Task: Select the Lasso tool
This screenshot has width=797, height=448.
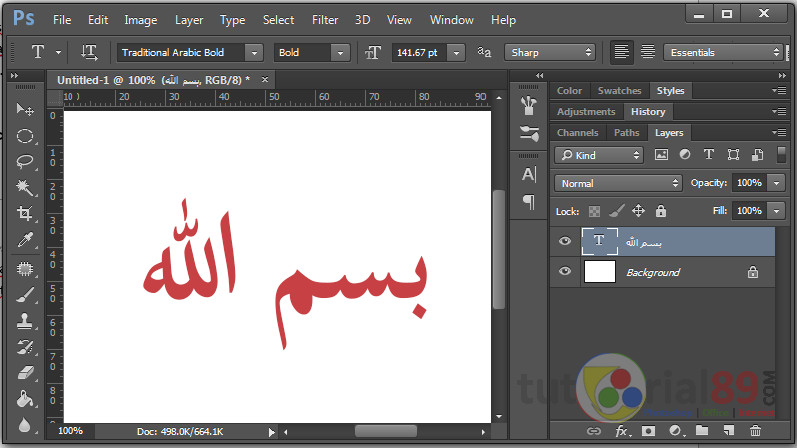Action: [x=24, y=162]
